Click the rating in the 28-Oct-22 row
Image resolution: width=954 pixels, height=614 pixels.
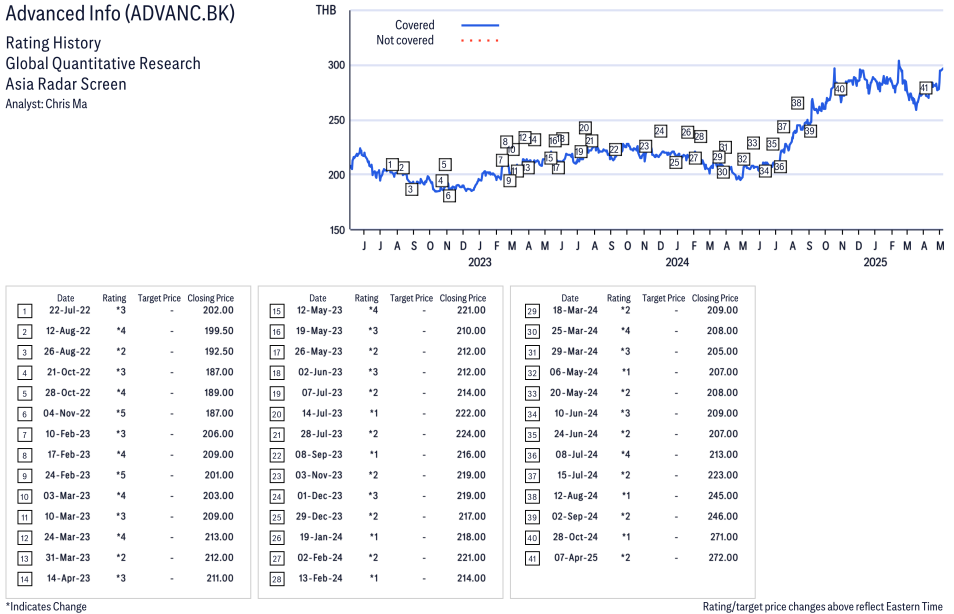121,393
